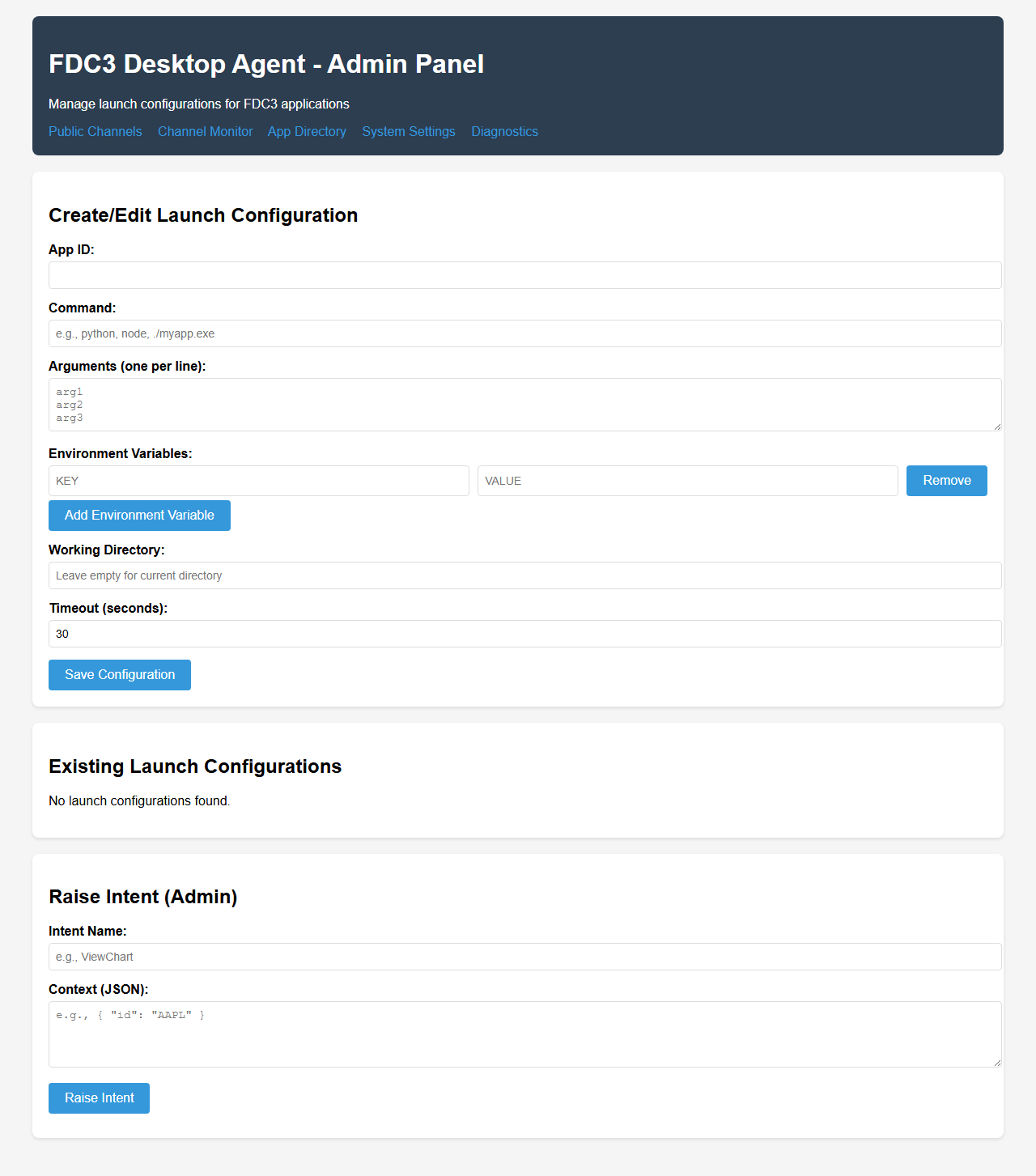Click the Intent Name input

point(524,956)
